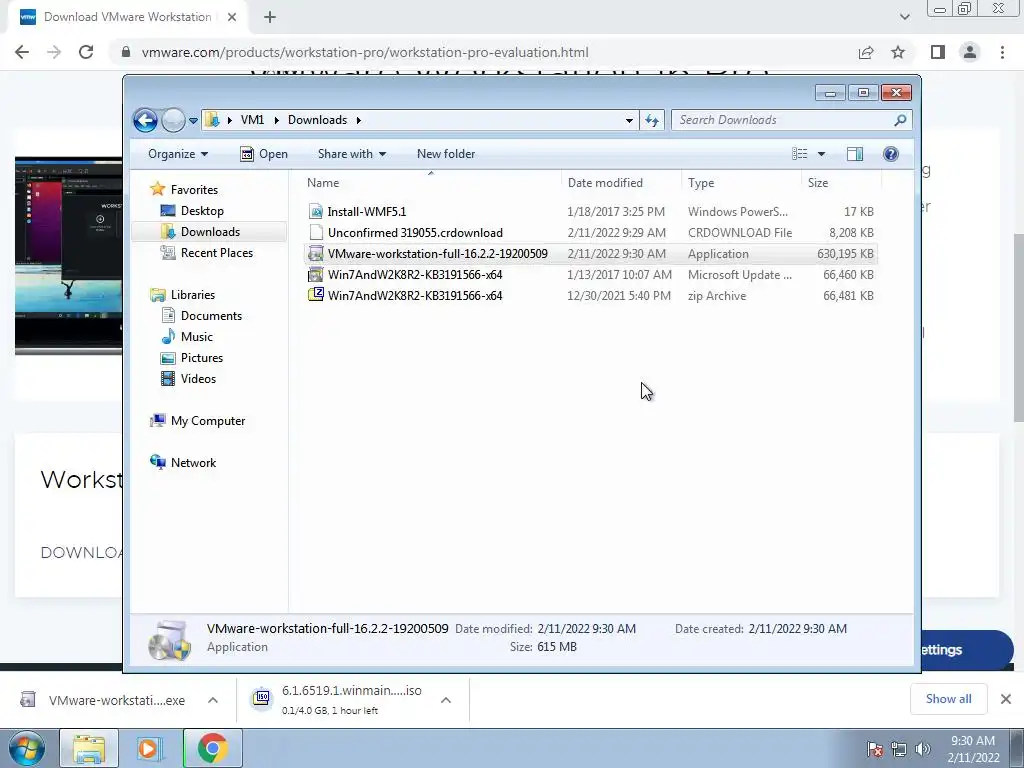
Task: Open the recent pages dropdown beside Forward
Action: (193, 121)
